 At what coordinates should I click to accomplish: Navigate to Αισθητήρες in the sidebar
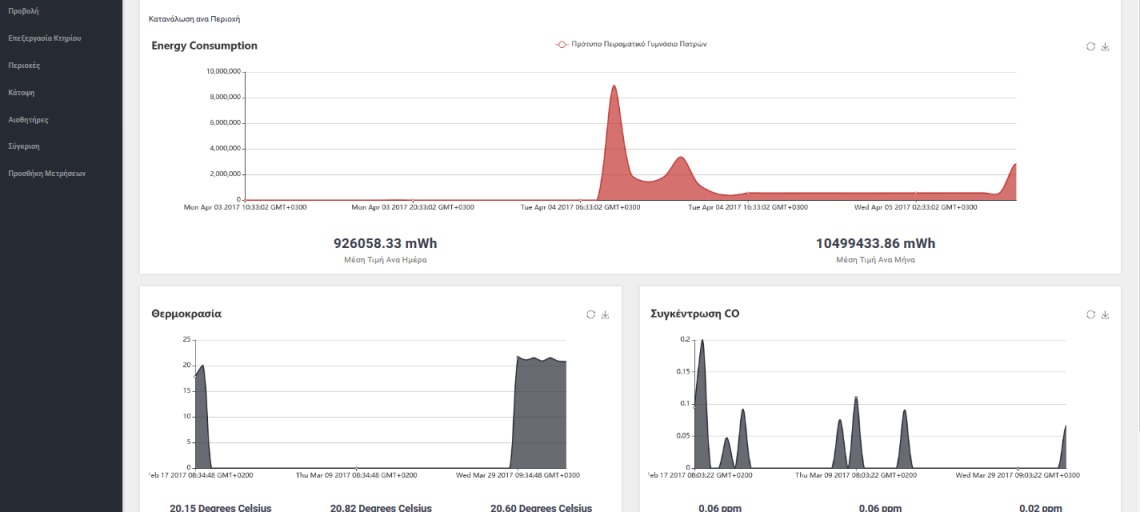[28, 119]
